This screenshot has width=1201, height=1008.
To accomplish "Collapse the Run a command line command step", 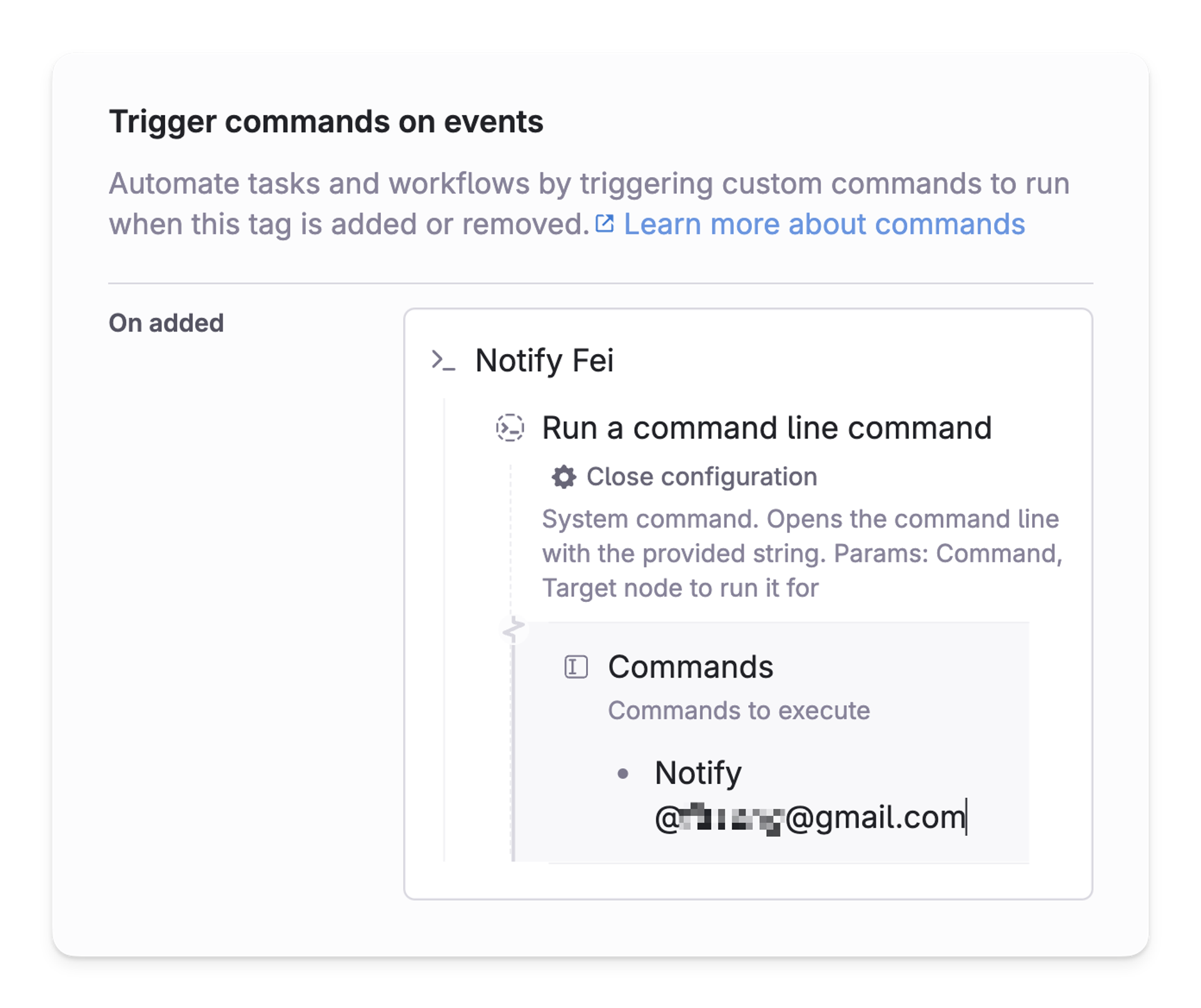I will click(766, 429).
